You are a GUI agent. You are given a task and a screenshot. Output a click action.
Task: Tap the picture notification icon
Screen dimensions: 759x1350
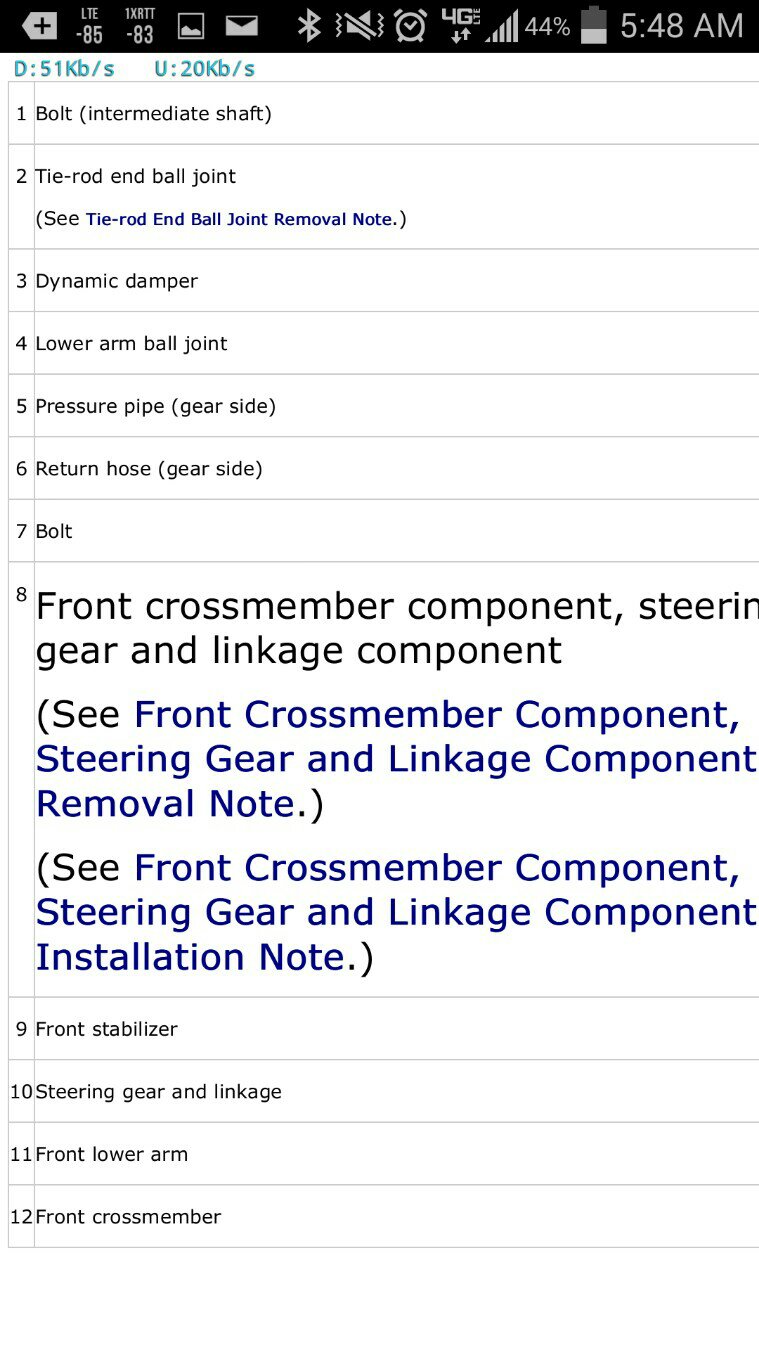(190, 26)
